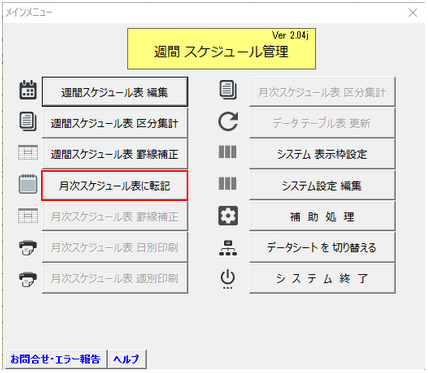The height and width of the screenshot is (373, 428).
Task: Click the table icon beside 月次スケジュール表 罫線補正
Action: tap(28, 215)
